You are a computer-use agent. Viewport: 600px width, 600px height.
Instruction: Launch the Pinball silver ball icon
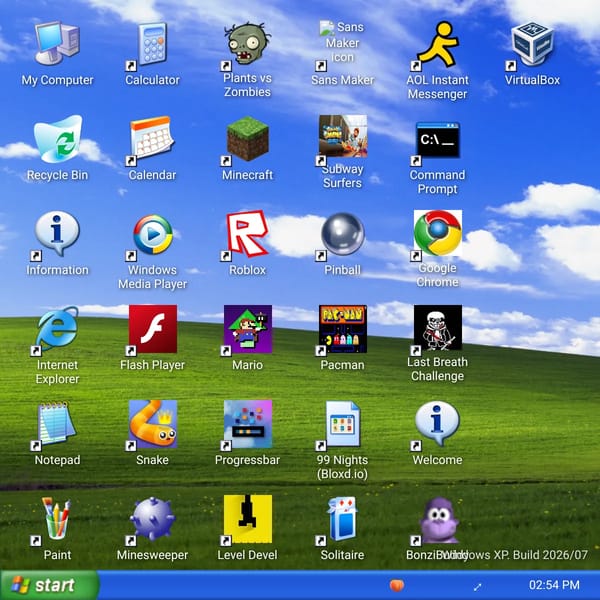pos(342,234)
